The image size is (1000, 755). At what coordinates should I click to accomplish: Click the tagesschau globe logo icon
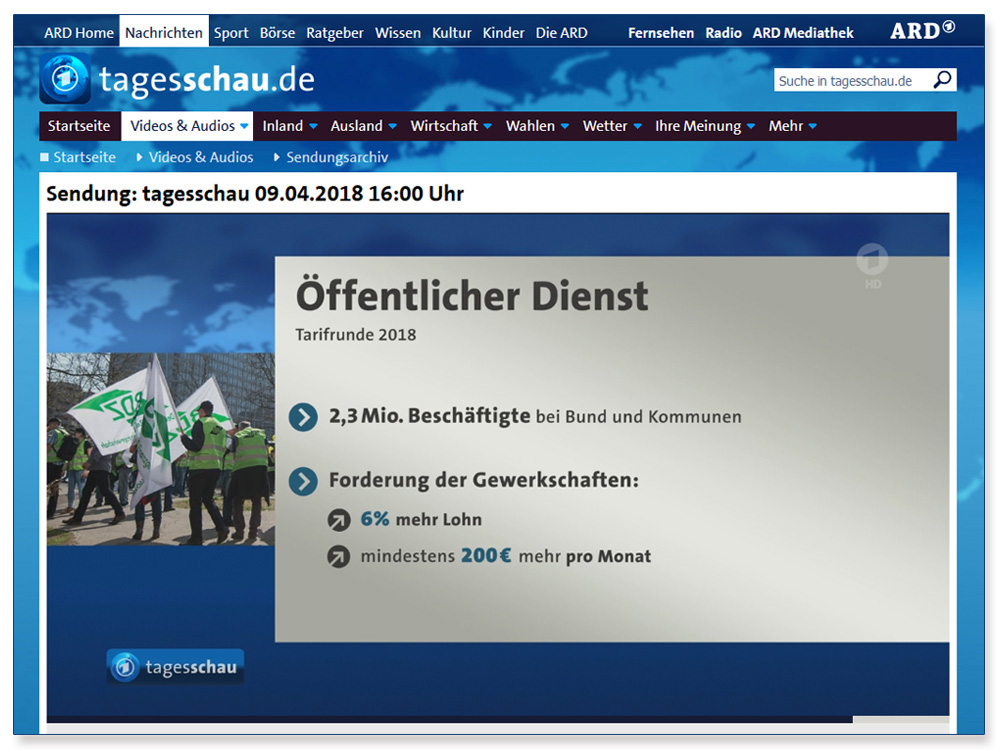tap(65, 79)
